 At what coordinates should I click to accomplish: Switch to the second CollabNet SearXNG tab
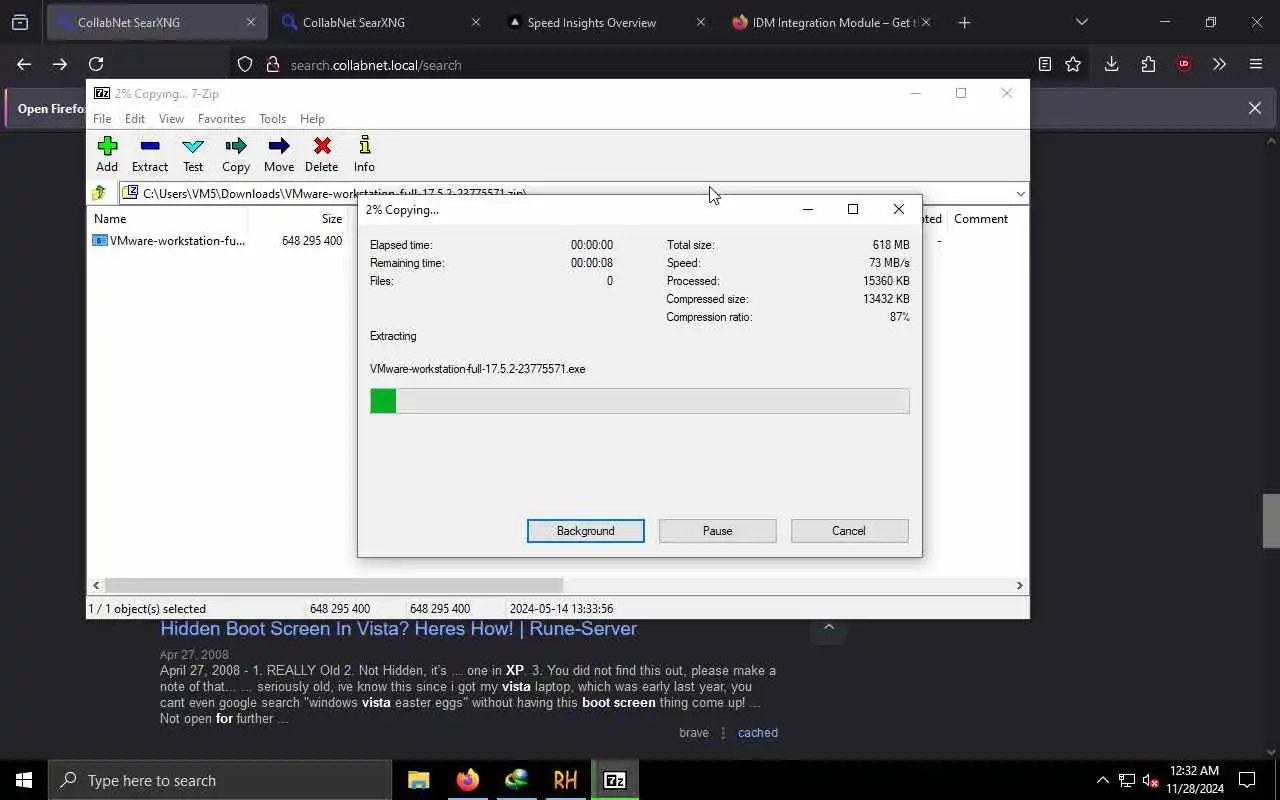point(382,22)
